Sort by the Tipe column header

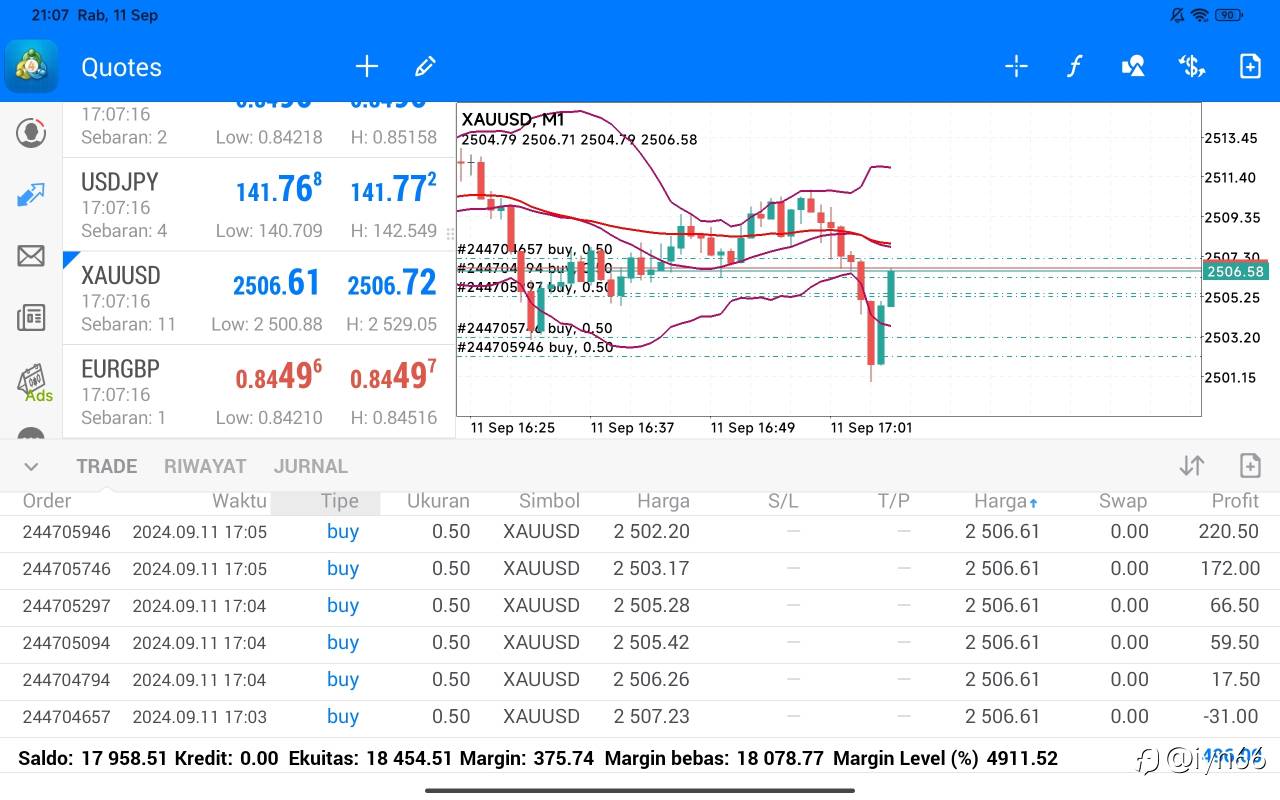[340, 501]
